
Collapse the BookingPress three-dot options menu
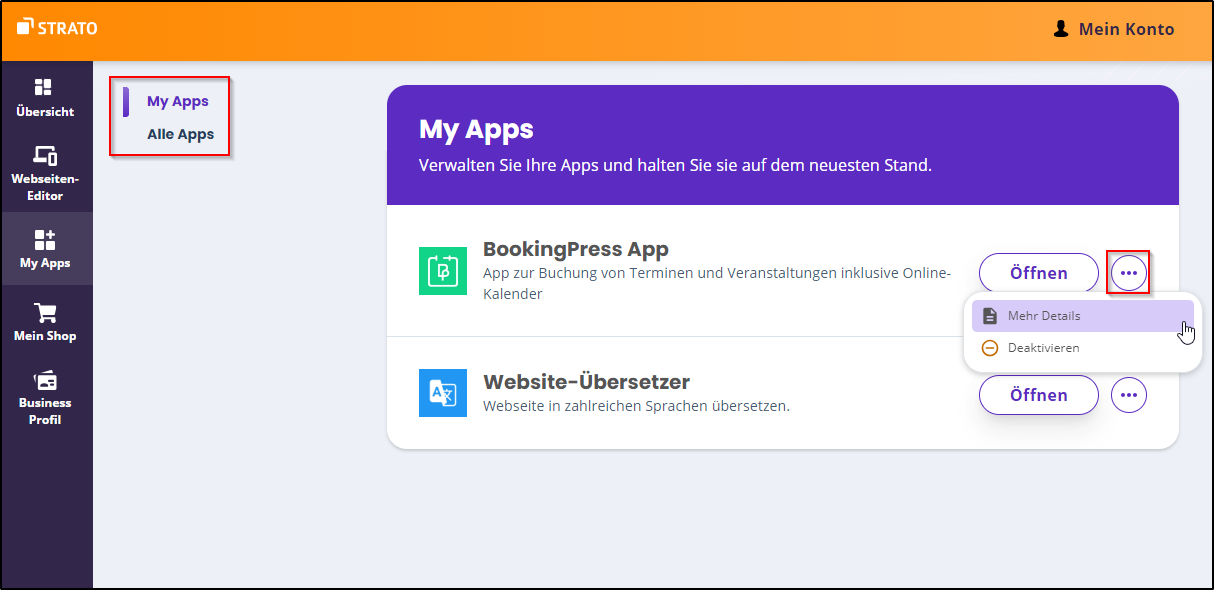click(1129, 273)
